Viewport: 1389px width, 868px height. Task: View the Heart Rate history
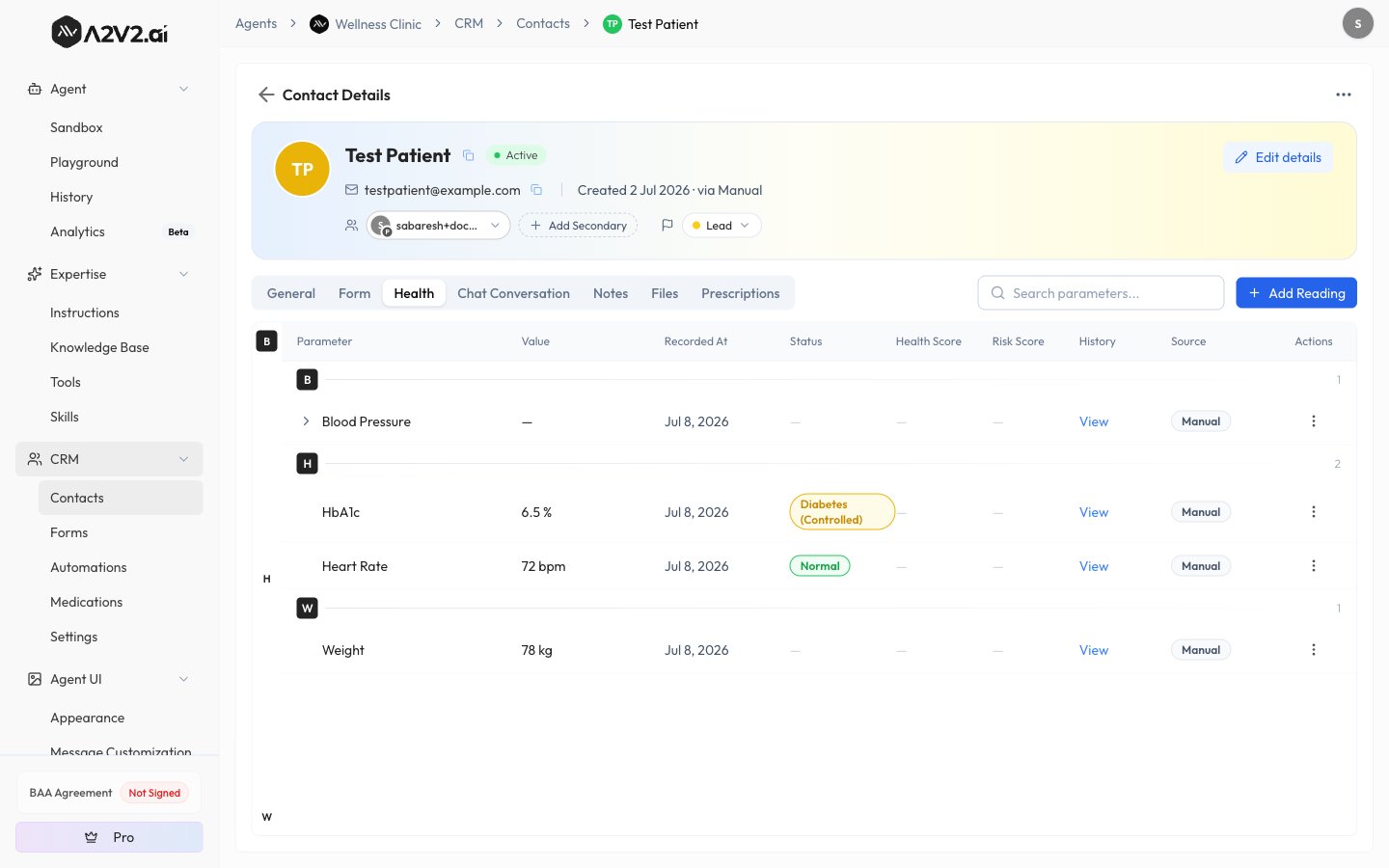(x=1094, y=566)
